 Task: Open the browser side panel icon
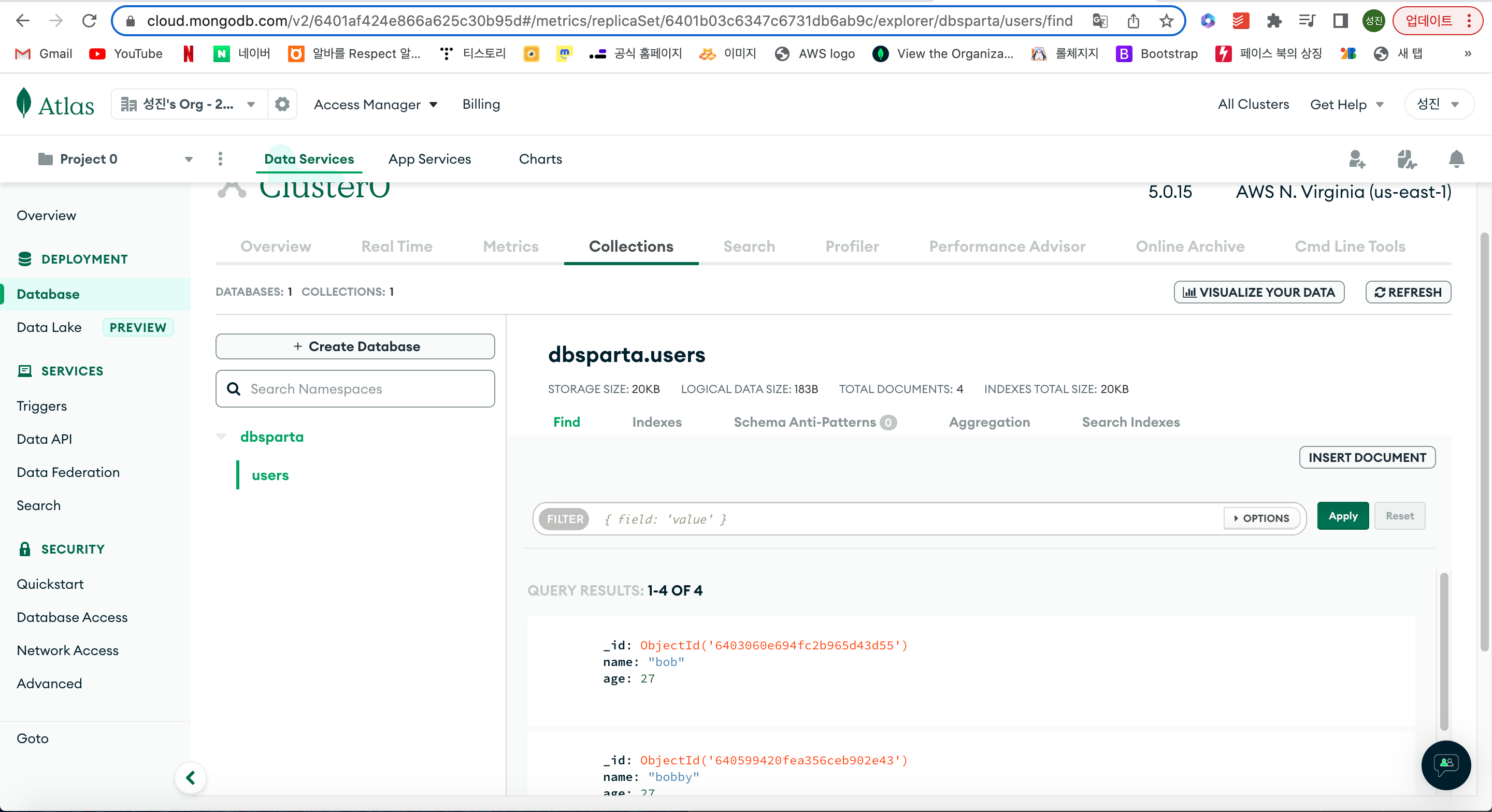click(x=1340, y=21)
